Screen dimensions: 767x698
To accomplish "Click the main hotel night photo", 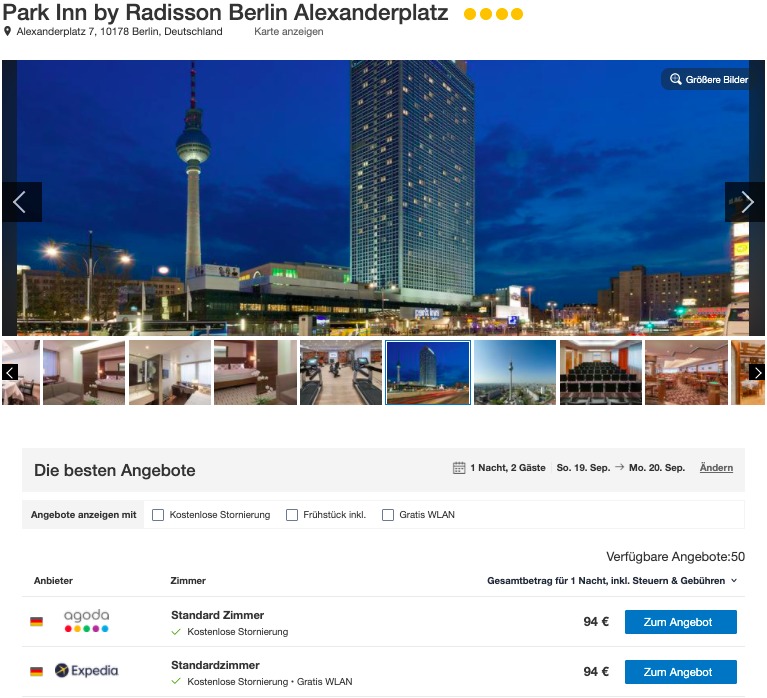I will [383, 198].
